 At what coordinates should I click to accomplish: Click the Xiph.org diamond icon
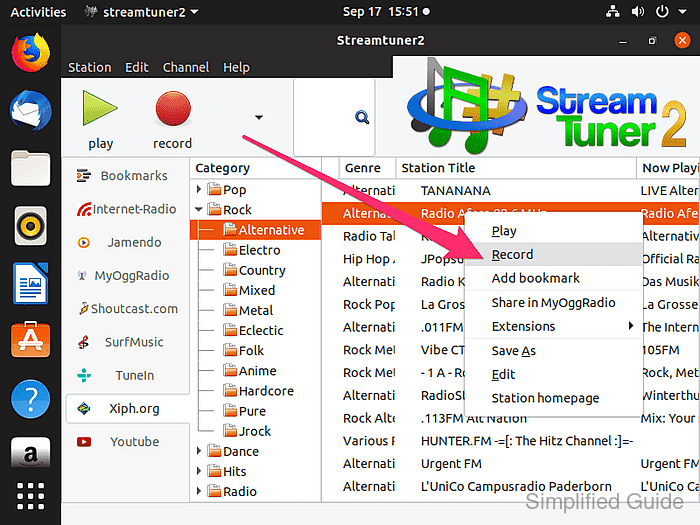83,408
